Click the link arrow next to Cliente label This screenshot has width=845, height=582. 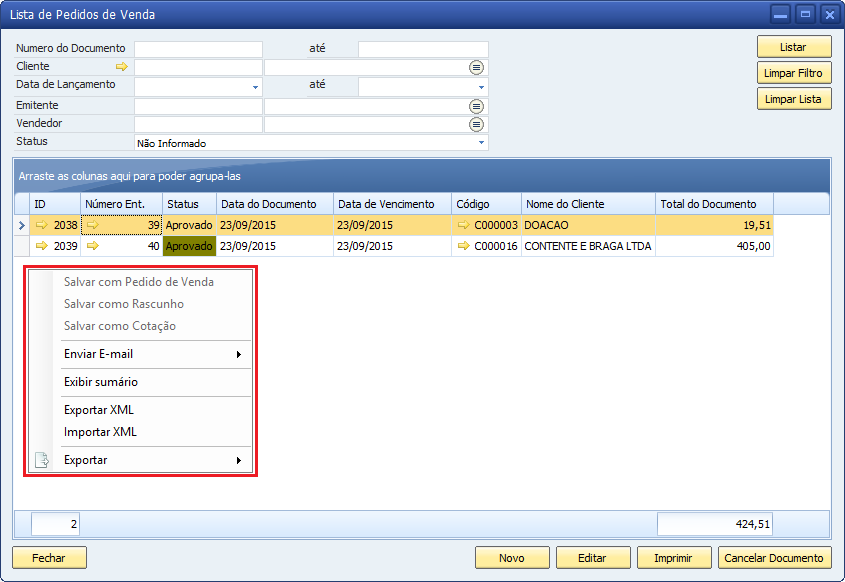(x=122, y=67)
